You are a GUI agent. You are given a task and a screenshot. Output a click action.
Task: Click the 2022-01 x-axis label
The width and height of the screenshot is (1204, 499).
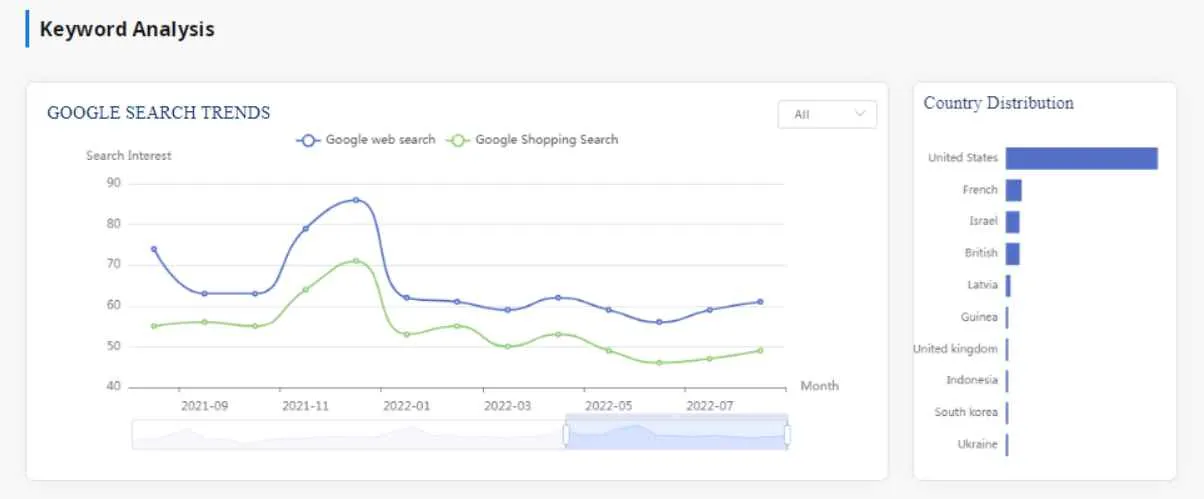[x=407, y=406]
